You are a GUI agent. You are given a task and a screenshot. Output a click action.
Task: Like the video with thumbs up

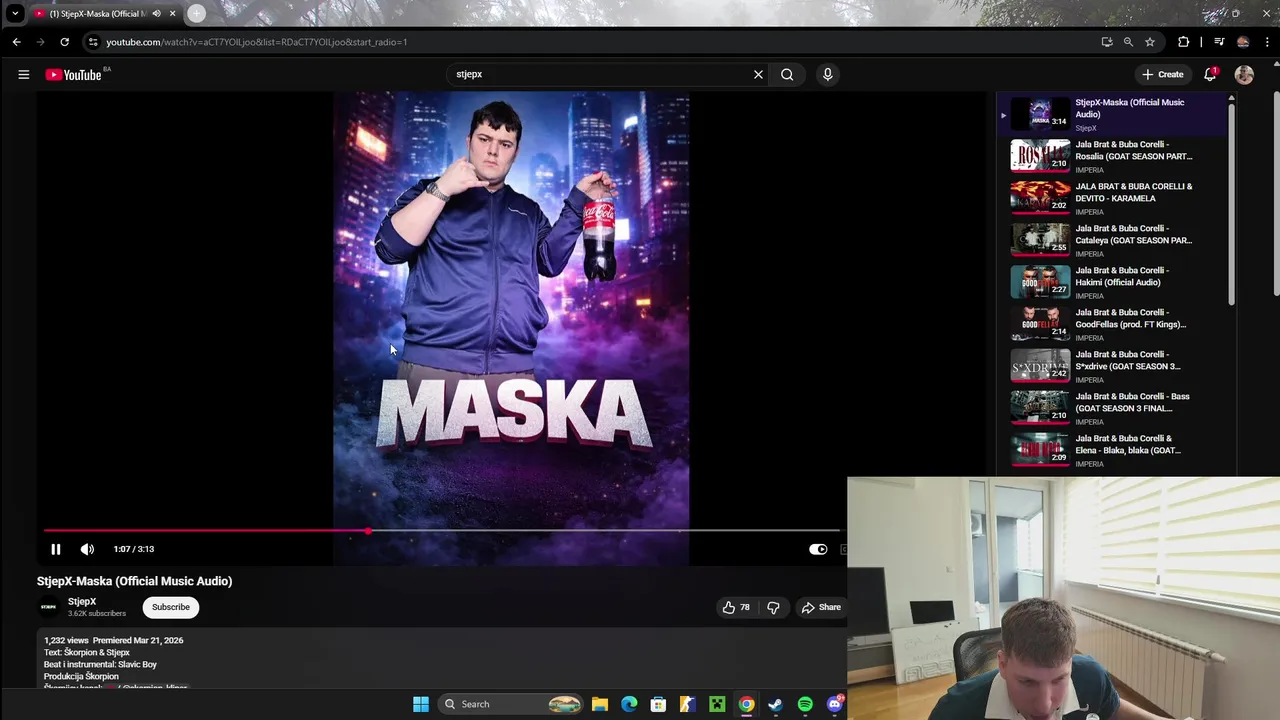coord(736,607)
